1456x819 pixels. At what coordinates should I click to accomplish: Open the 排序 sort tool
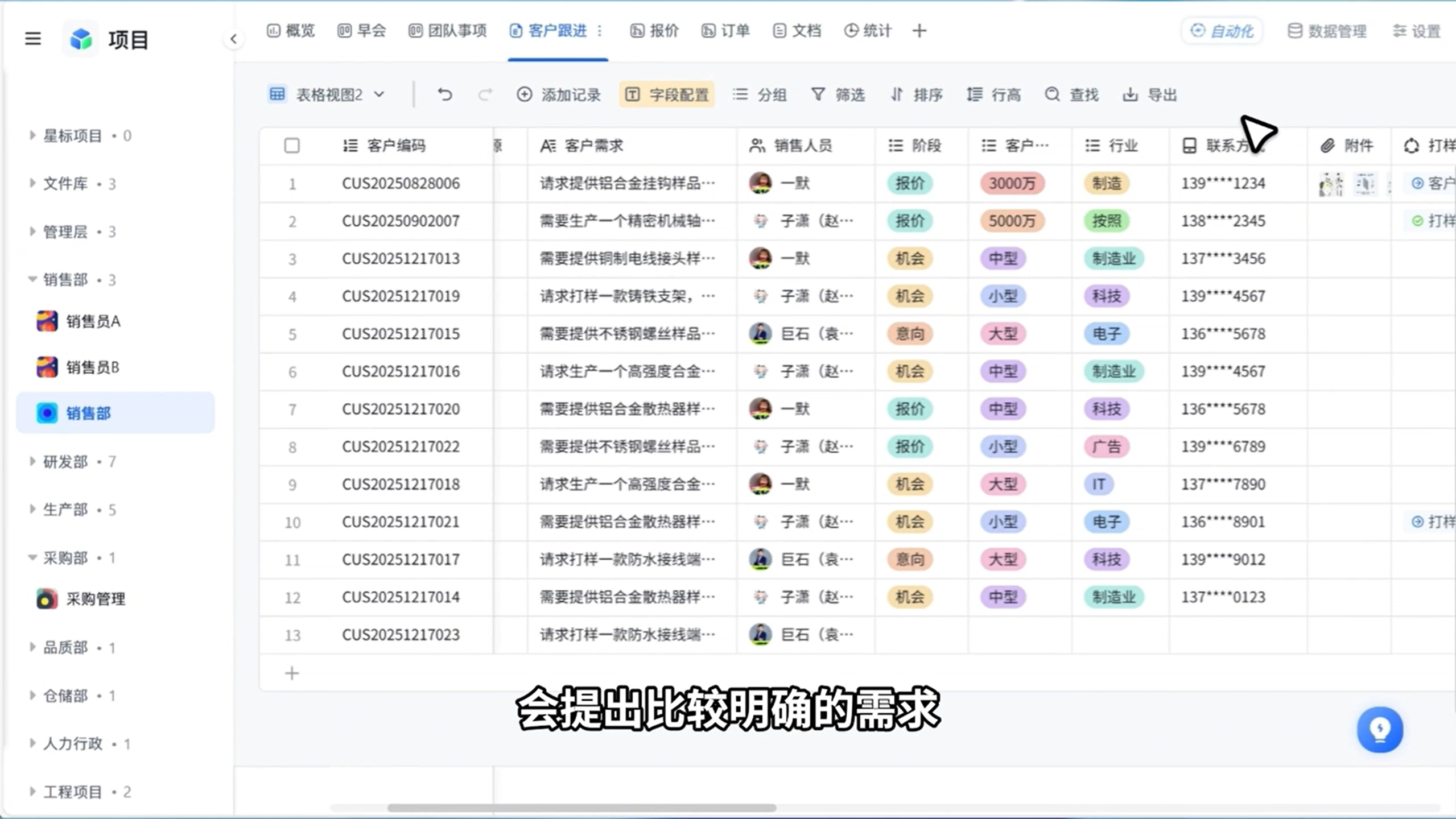click(916, 94)
